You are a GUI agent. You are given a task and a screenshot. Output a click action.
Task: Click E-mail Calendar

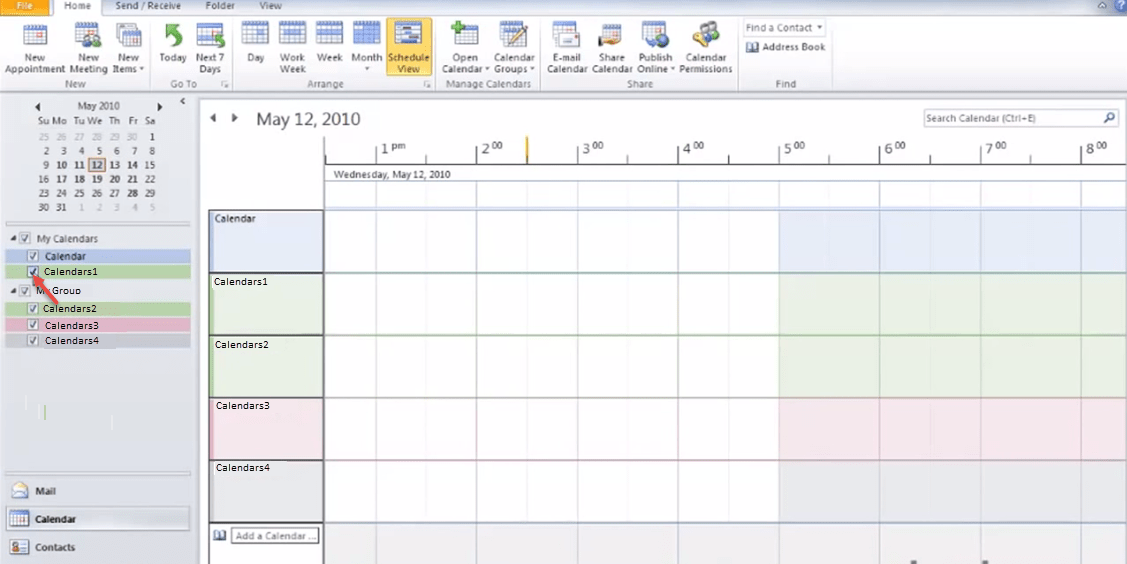[x=566, y=47]
